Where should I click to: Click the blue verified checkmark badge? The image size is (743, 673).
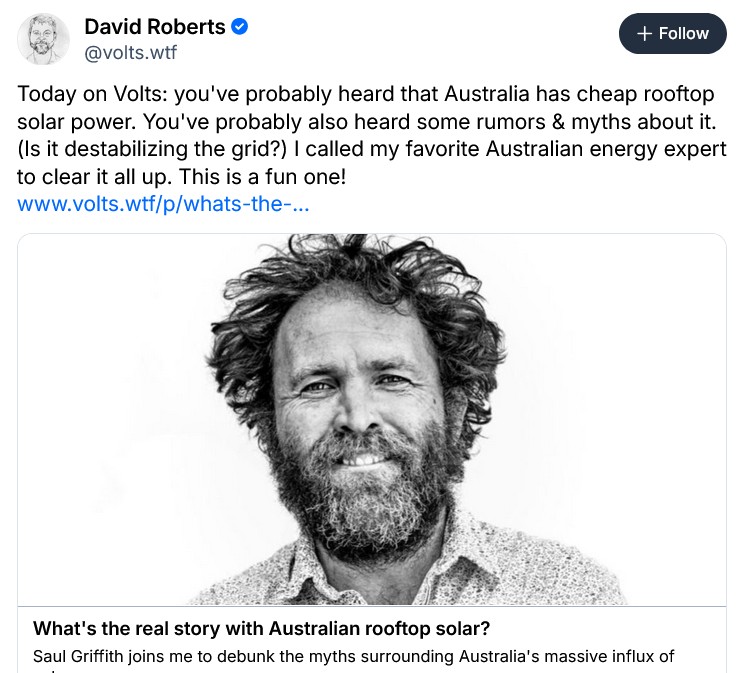tap(240, 27)
